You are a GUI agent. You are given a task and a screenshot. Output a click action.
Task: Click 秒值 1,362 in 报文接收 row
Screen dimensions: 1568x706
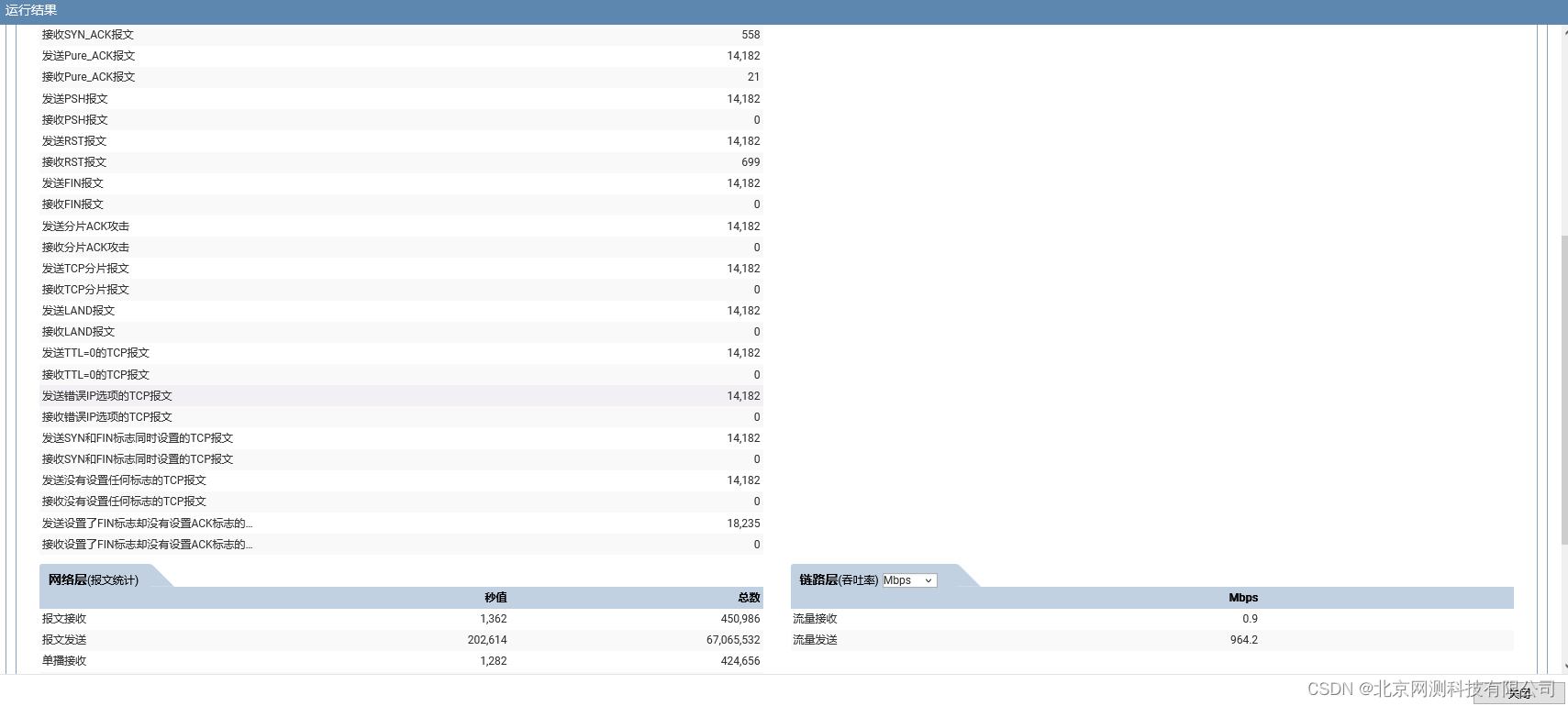coord(494,619)
